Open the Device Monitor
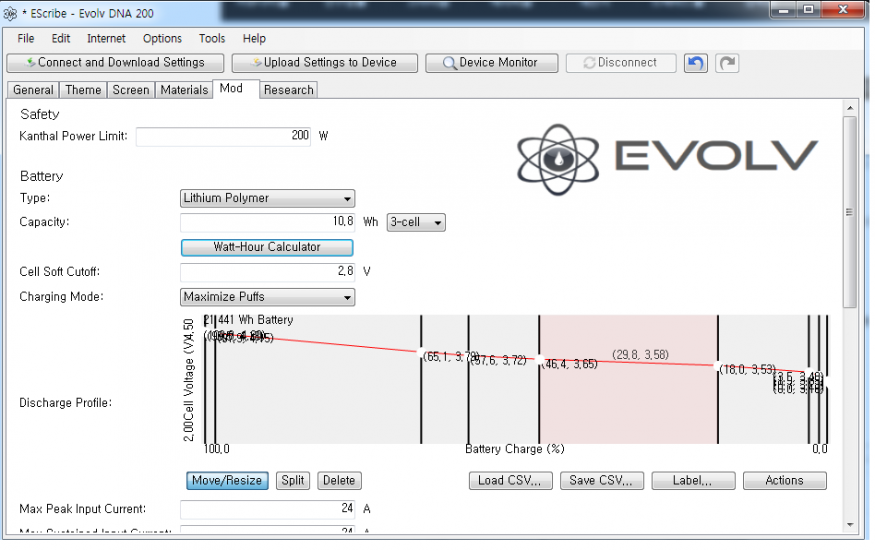 tap(491, 63)
